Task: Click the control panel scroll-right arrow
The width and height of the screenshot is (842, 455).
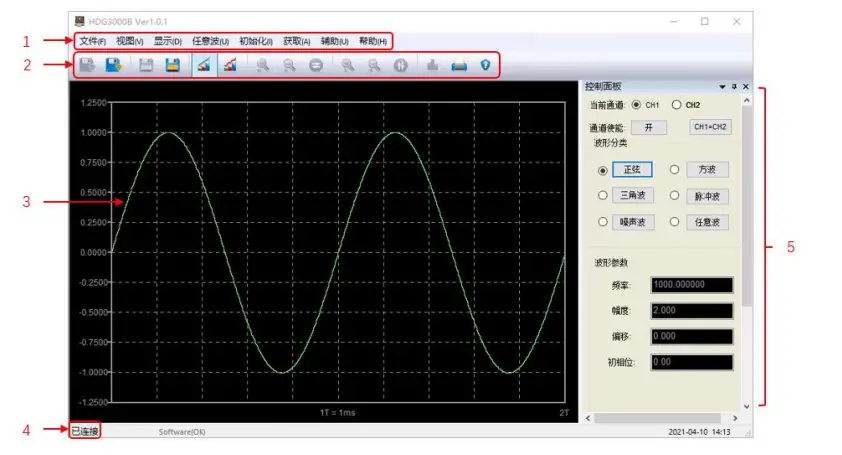Action: pos(735,418)
